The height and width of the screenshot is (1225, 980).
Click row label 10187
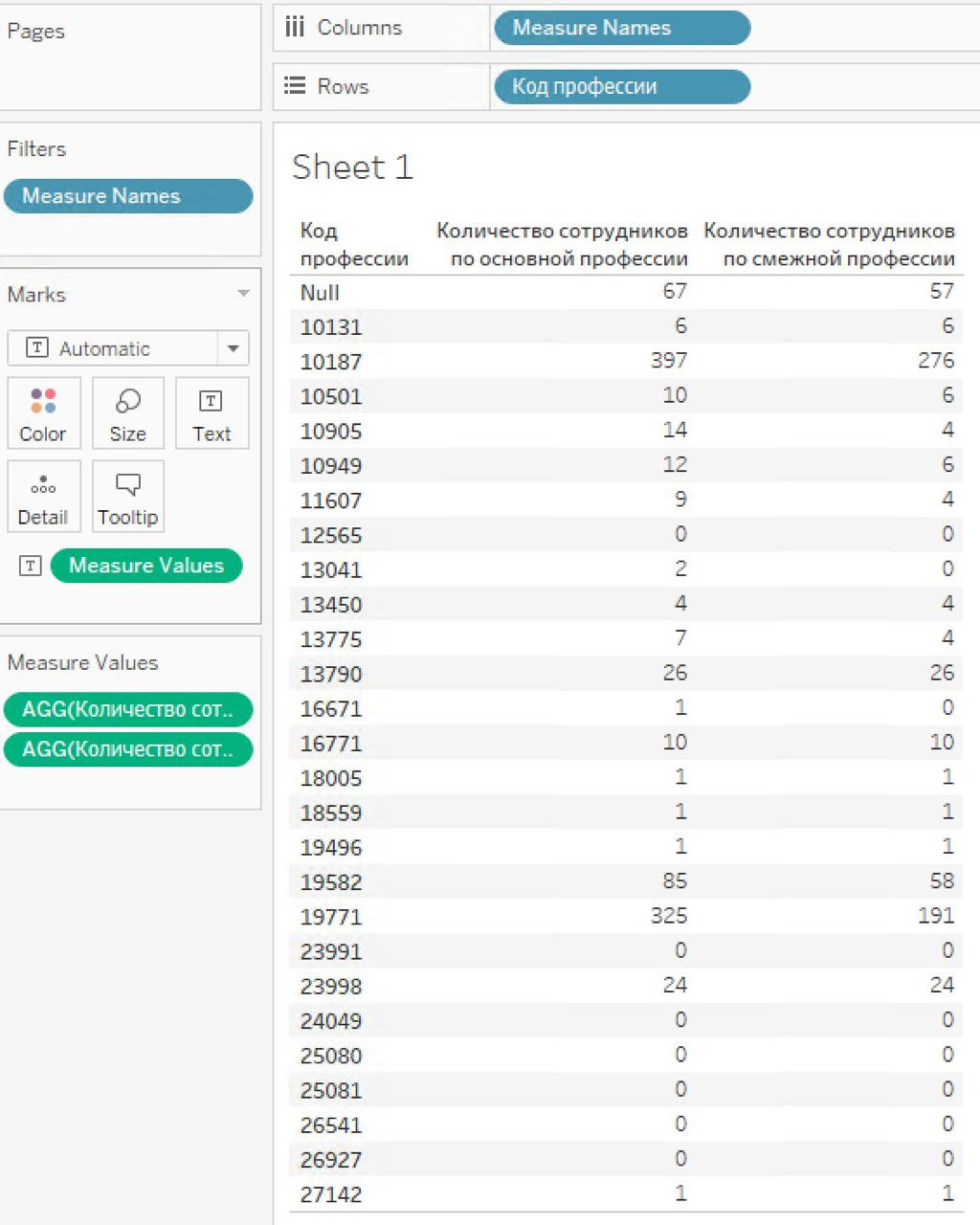point(331,362)
